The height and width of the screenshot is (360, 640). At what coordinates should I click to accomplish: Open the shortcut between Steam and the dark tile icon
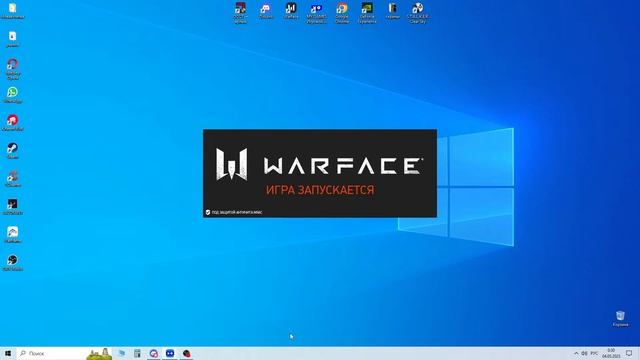coord(13,179)
